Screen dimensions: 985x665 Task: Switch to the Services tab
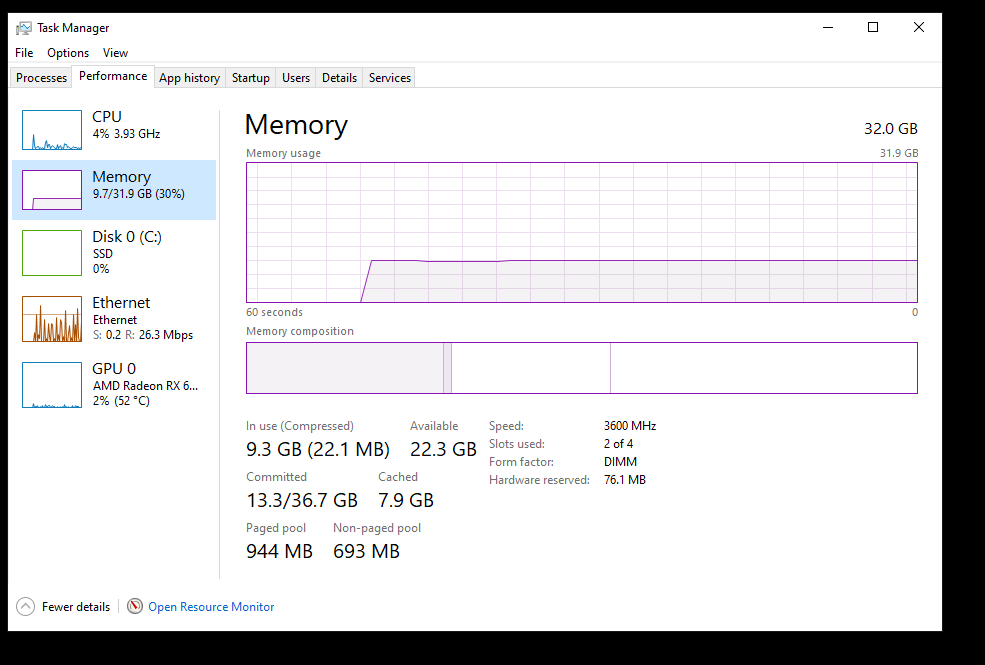389,78
